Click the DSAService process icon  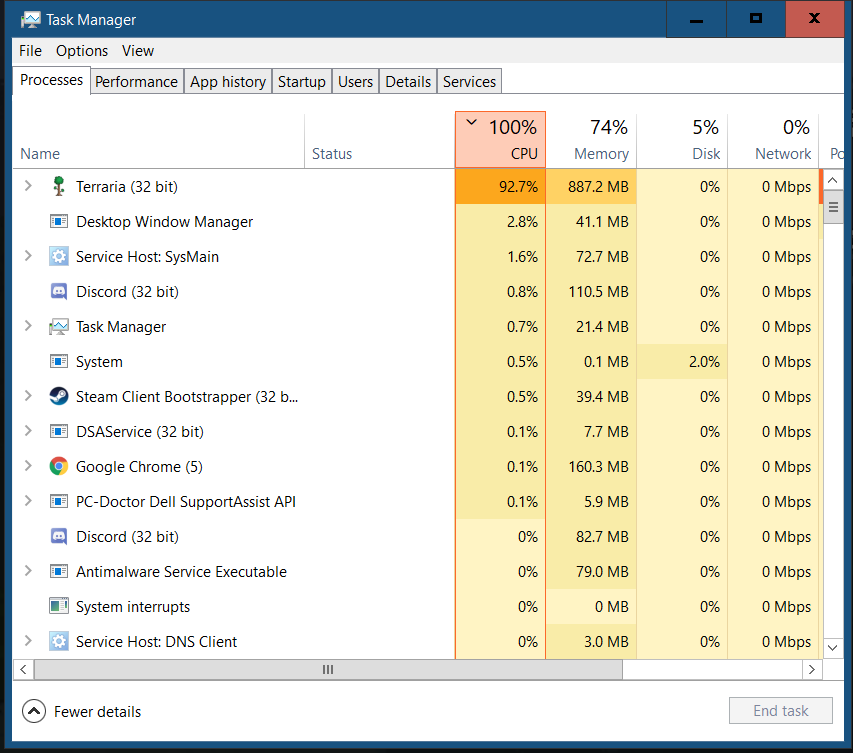click(59, 431)
